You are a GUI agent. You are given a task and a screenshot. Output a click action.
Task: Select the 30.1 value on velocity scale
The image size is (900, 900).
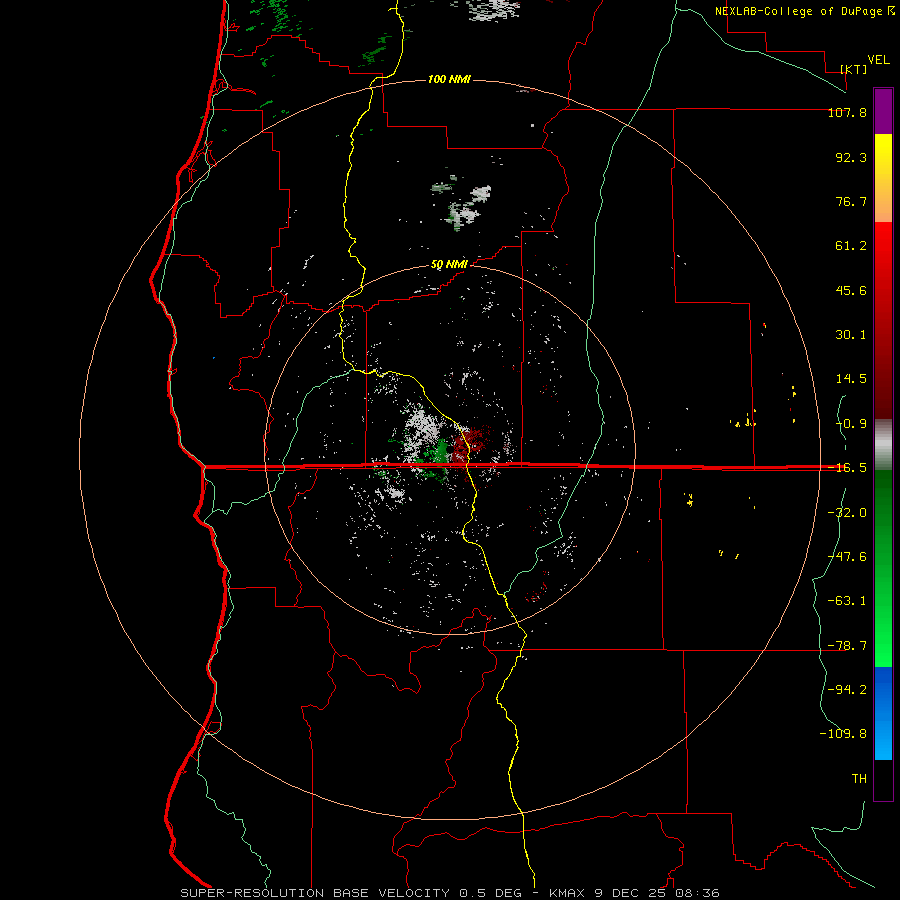coord(851,335)
